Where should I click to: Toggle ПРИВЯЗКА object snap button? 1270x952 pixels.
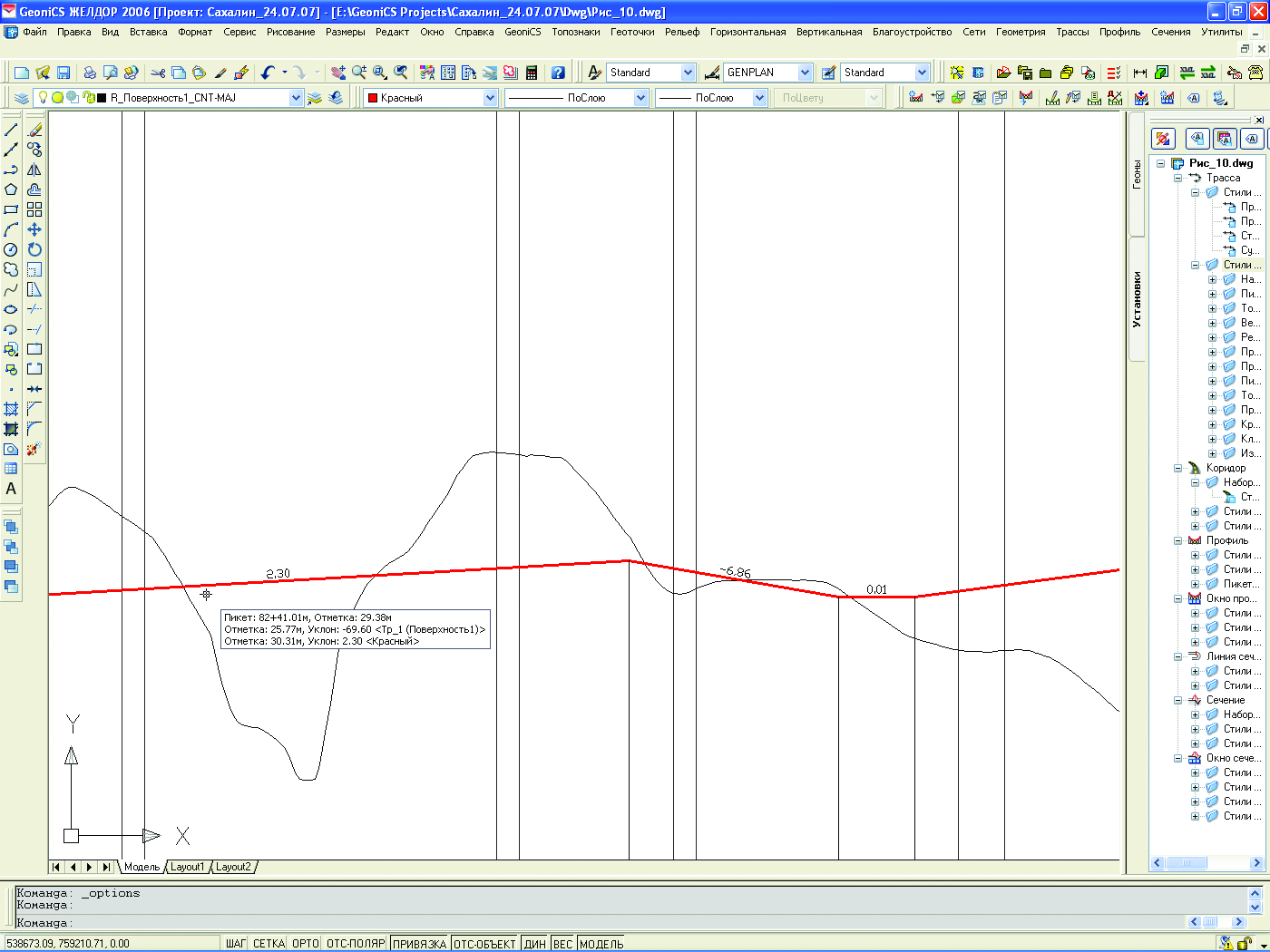pos(419,944)
